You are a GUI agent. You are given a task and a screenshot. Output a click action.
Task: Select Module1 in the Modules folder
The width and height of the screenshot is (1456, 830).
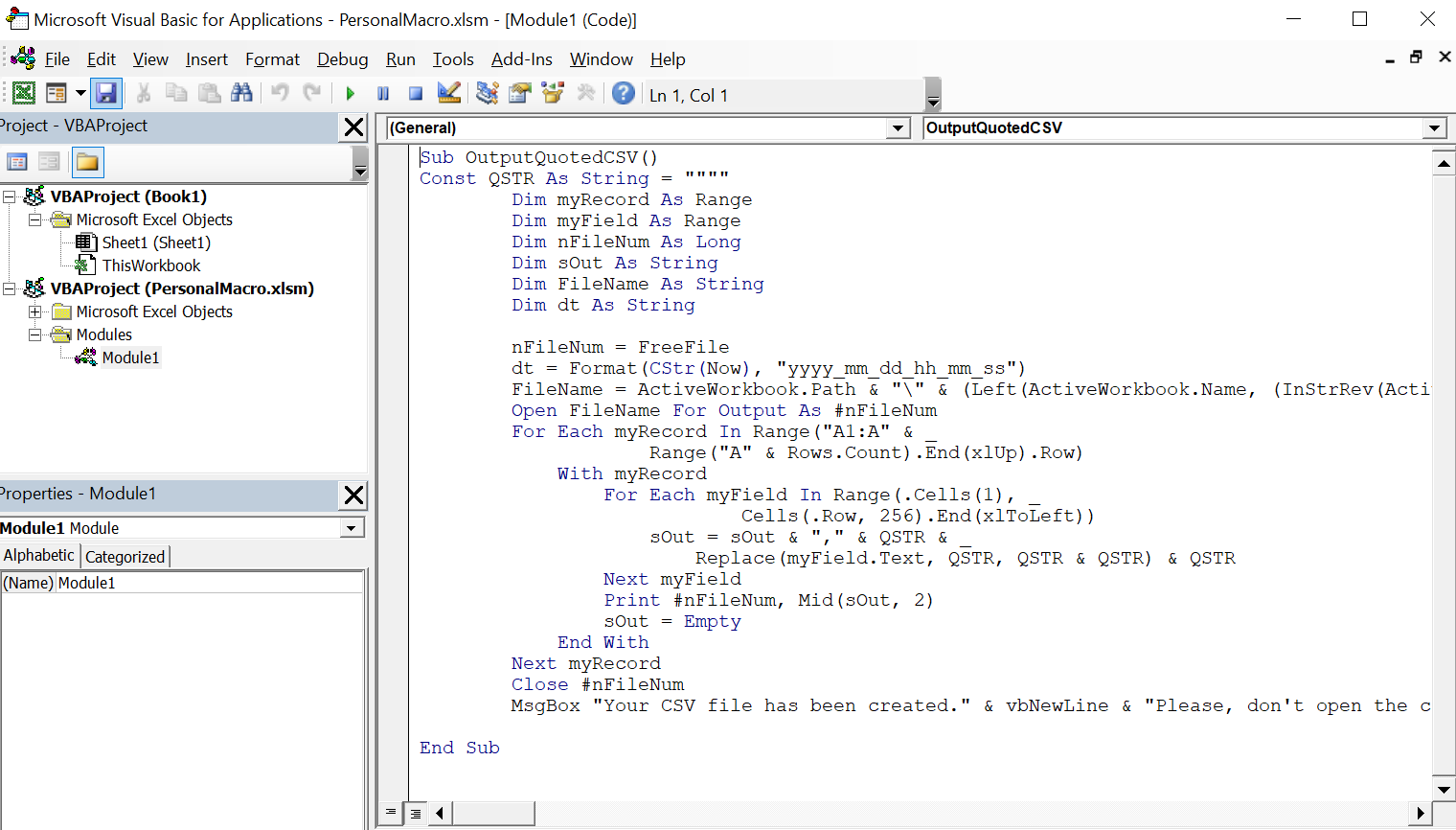point(129,357)
